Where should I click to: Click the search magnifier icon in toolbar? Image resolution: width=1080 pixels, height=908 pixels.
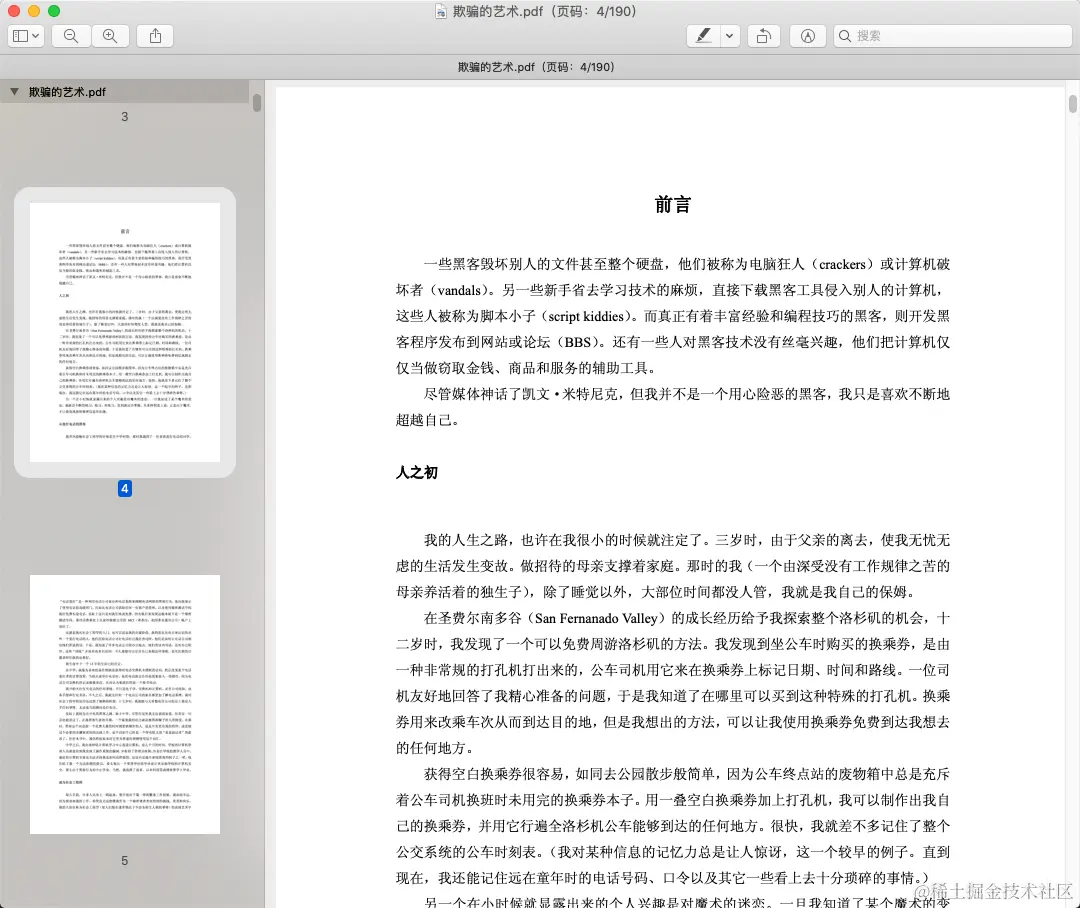pyautogui.click(x=844, y=36)
